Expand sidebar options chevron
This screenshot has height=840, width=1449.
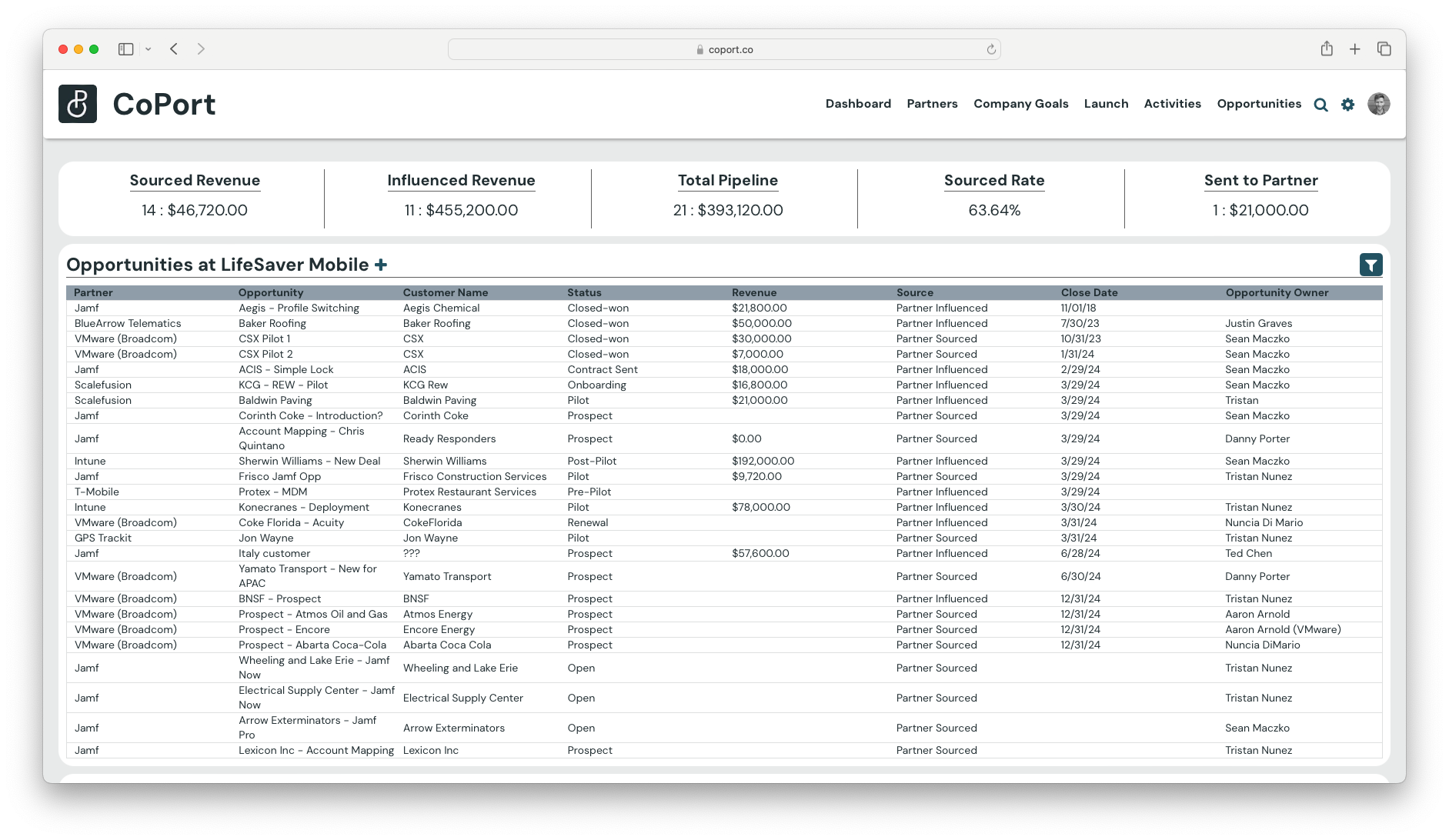pos(148,49)
